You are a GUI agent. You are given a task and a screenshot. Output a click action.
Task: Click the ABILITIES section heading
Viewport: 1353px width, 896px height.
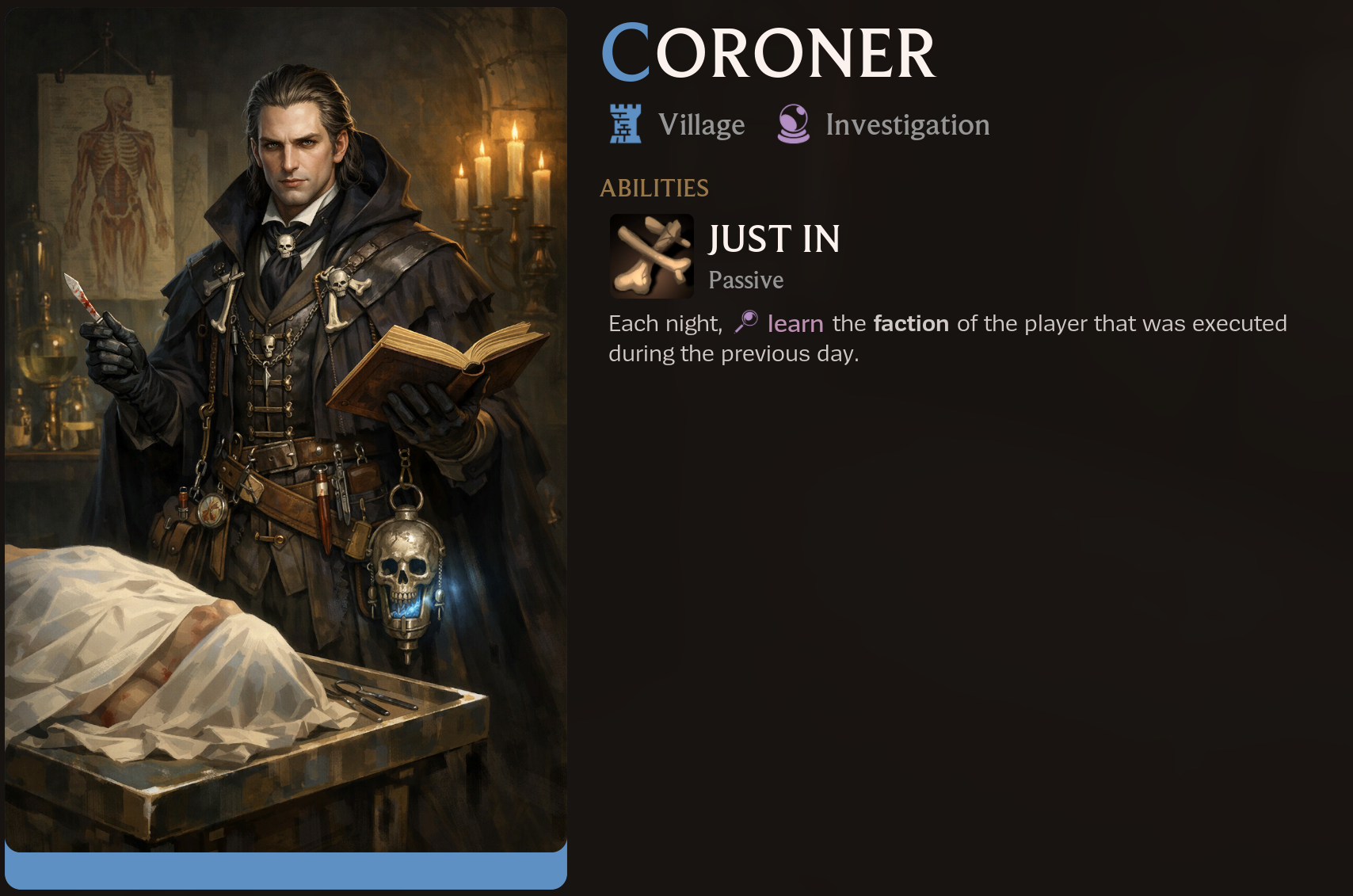(x=654, y=188)
